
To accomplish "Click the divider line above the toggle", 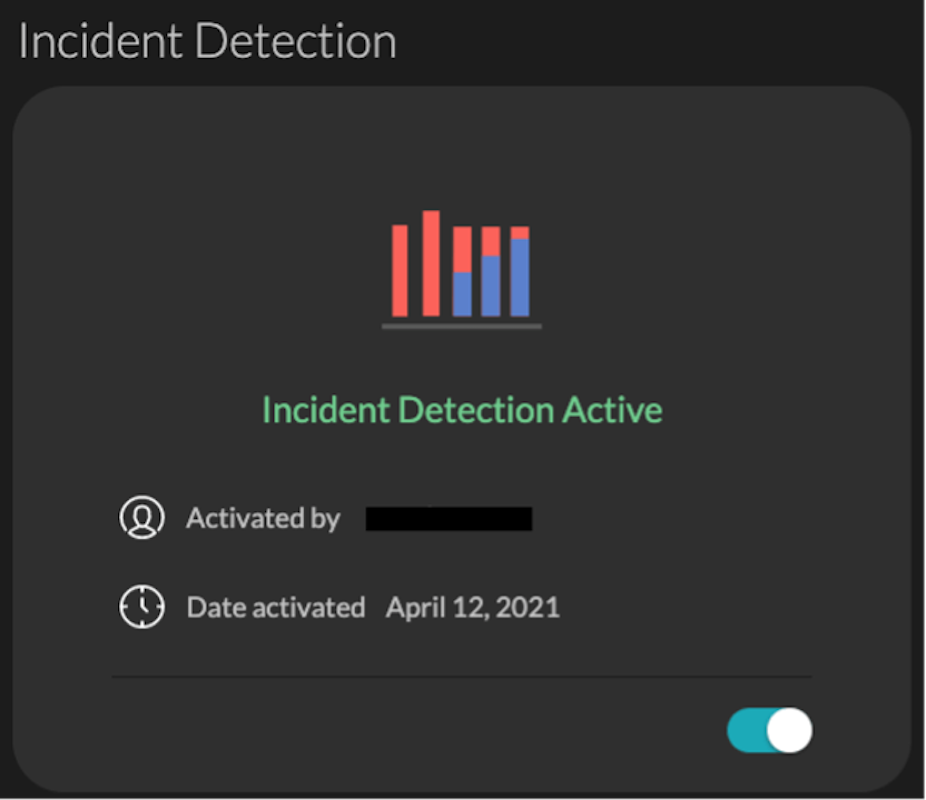I will tap(462, 675).
